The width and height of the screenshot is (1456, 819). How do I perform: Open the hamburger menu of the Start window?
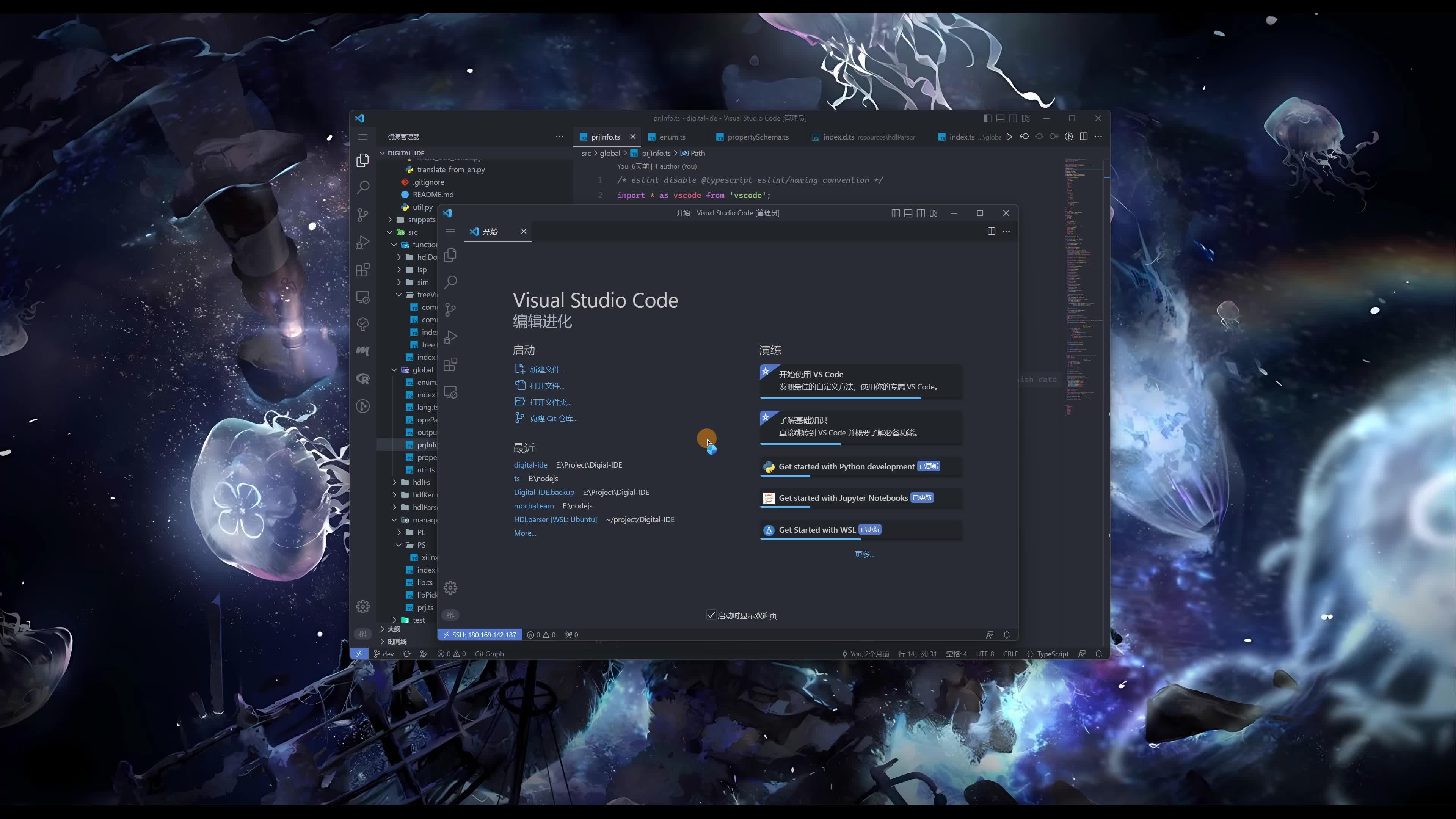450,232
